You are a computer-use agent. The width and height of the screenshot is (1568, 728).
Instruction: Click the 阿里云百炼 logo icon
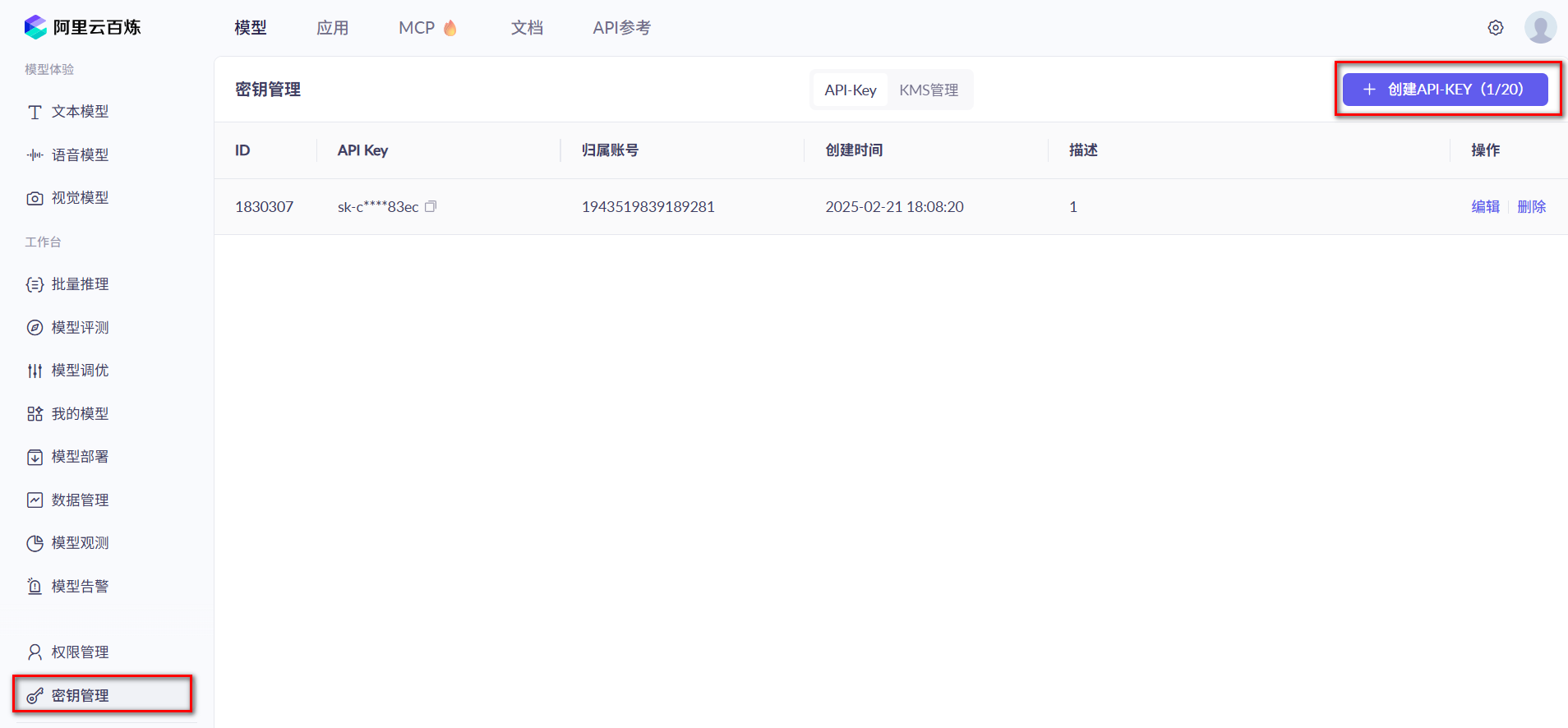coord(35,27)
